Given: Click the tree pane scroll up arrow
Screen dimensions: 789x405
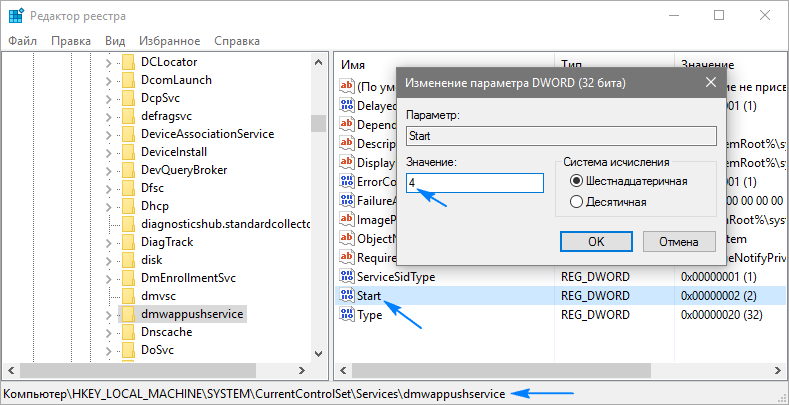Looking at the screenshot, I should [x=318, y=62].
